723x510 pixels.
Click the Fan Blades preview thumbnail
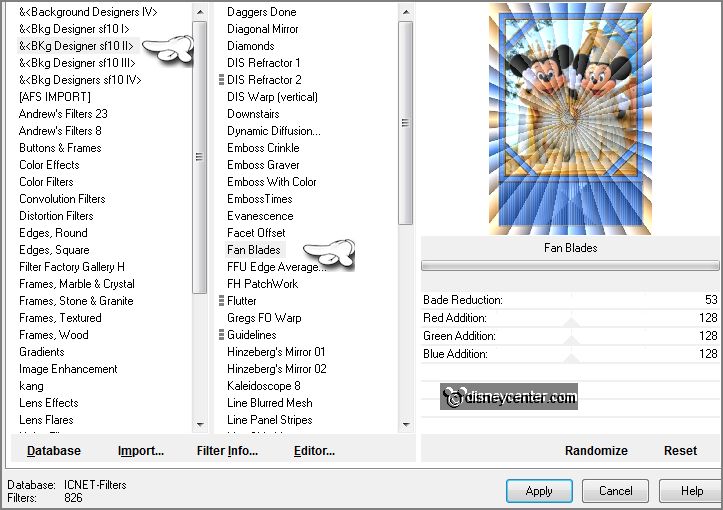pyautogui.click(x=570, y=119)
